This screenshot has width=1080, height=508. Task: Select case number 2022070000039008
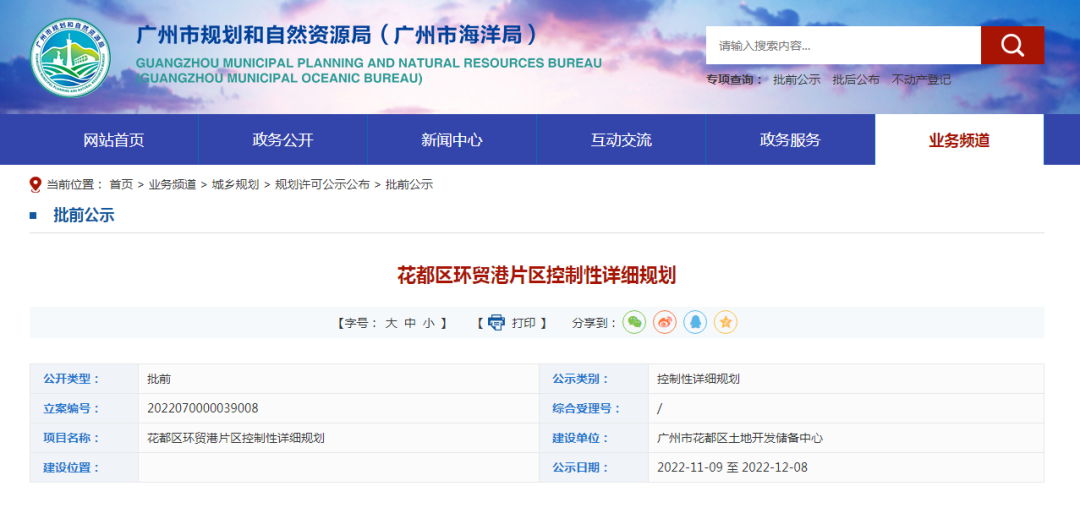pos(202,408)
